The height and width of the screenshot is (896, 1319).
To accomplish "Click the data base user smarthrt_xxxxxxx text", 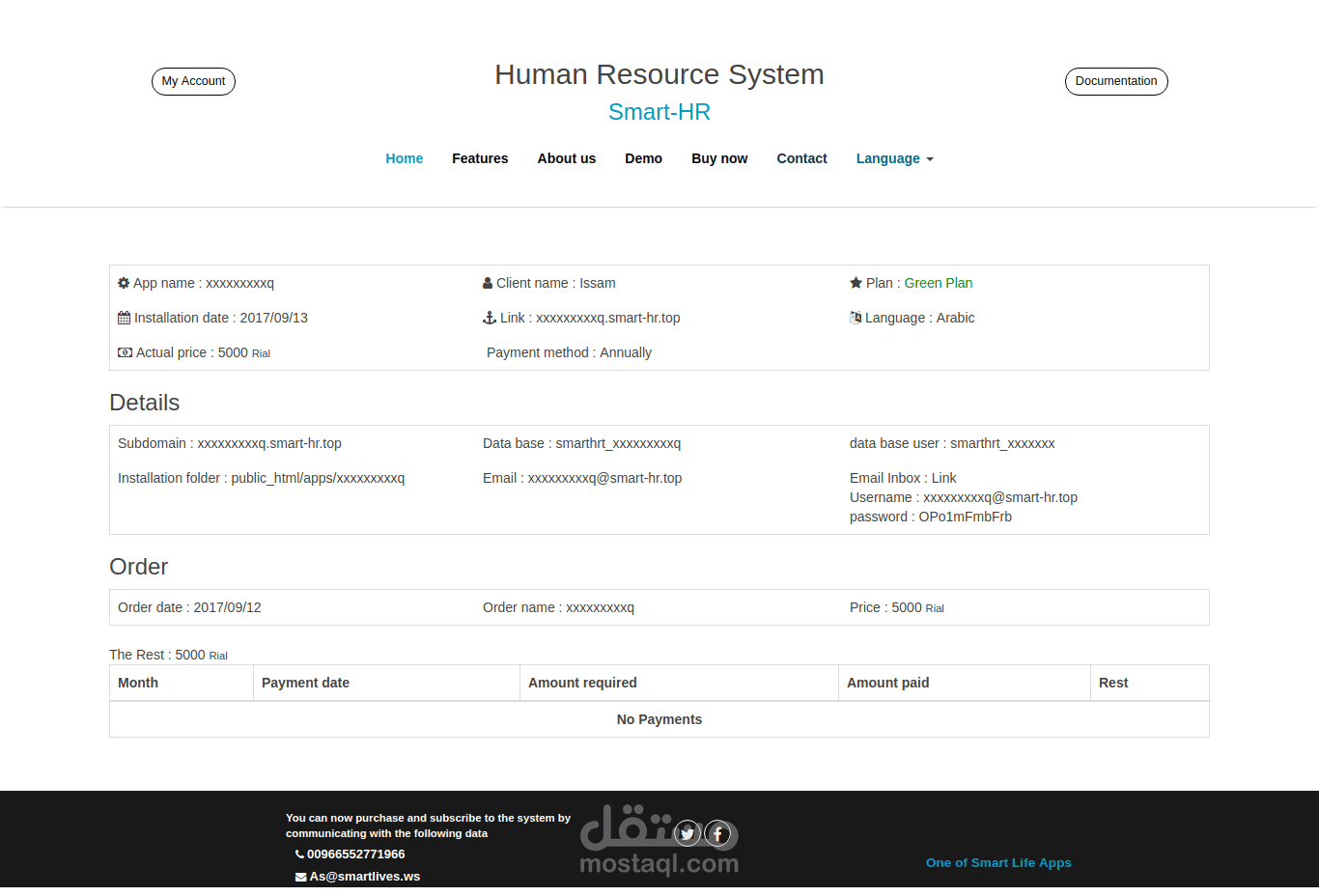I will point(952,443).
